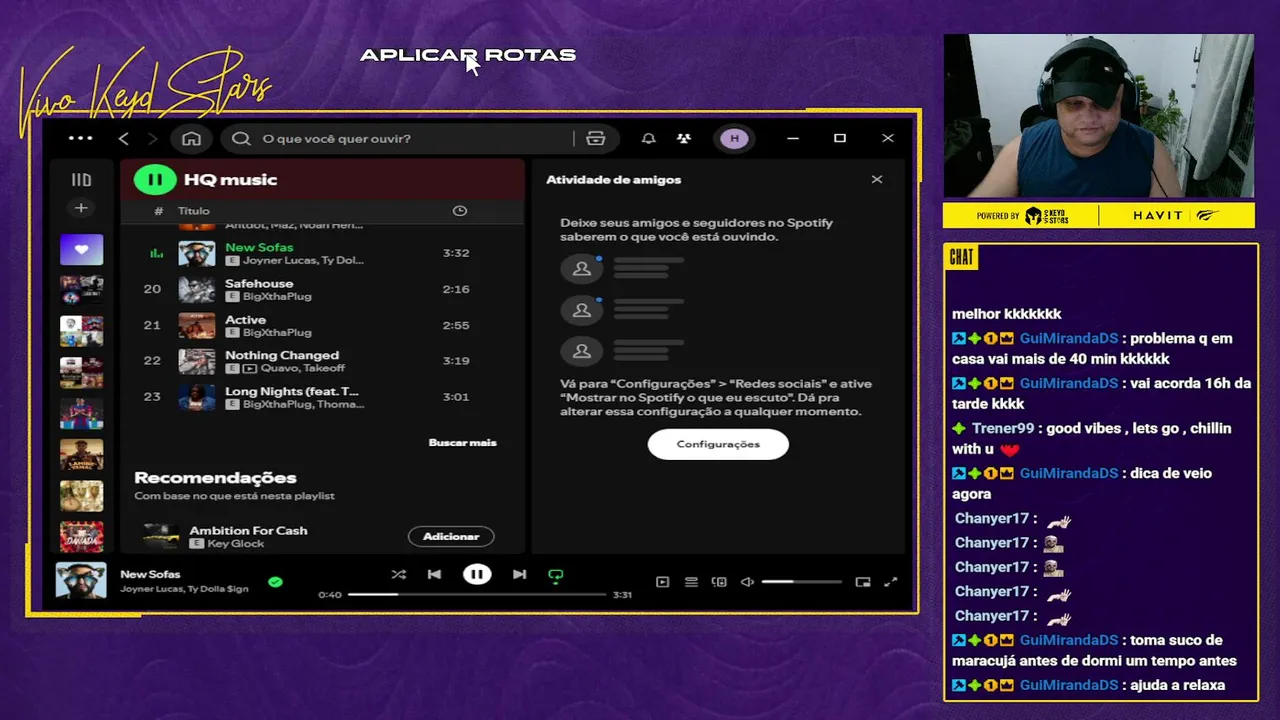Viewport: 1280px width, 720px height.
Task: Go forward with the right arrow
Action: point(153,139)
